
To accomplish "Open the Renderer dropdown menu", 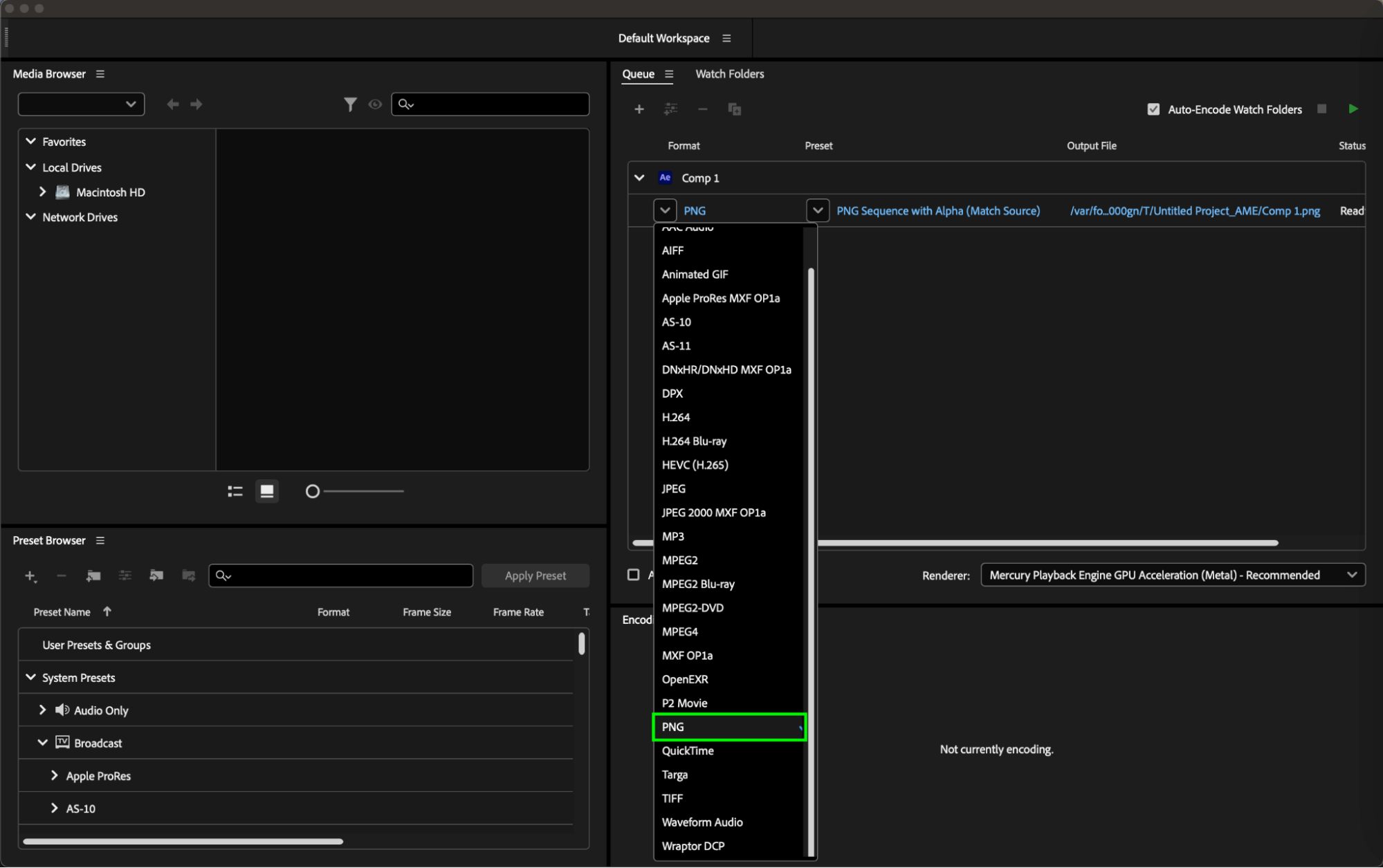I will click(x=1173, y=575).
